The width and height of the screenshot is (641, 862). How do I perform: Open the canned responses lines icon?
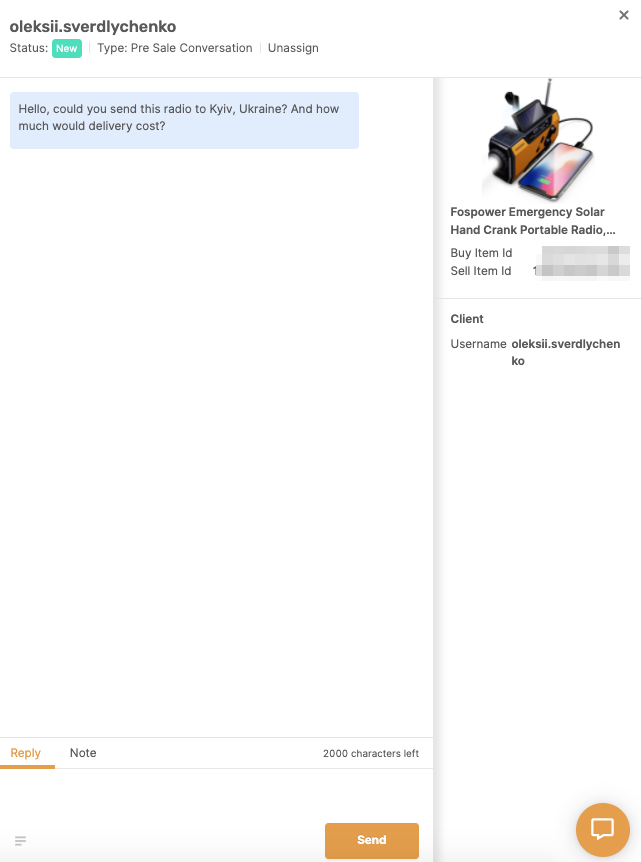coord(20,841)
